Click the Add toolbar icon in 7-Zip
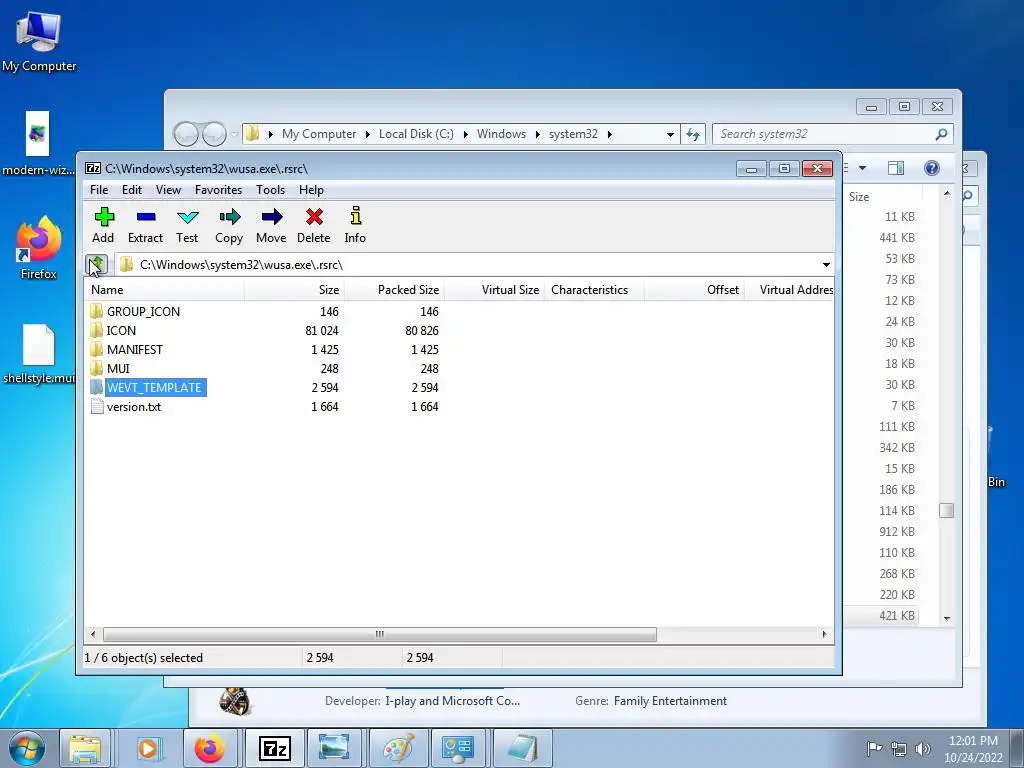The image size is (1024, 768). pos(103,225)
